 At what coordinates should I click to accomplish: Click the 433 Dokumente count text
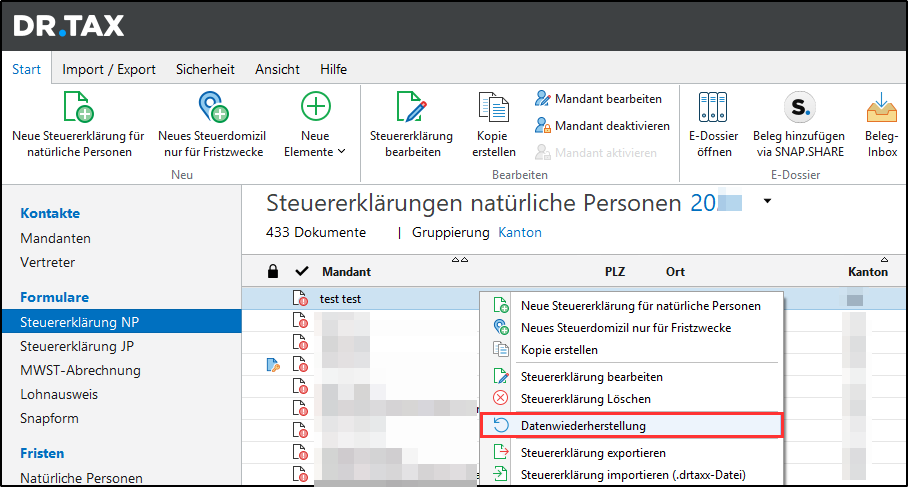[x=316, y=233]
